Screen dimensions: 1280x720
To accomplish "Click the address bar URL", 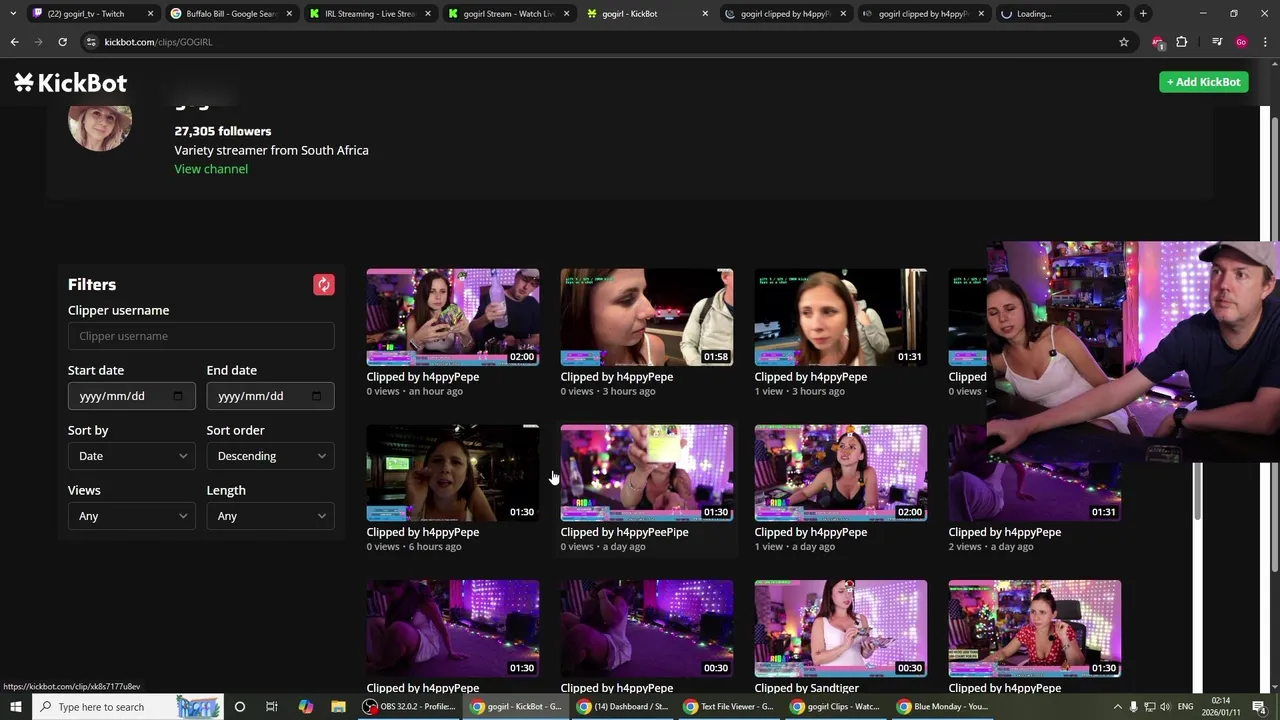I will pyautogui.click(x=158, y=42).
